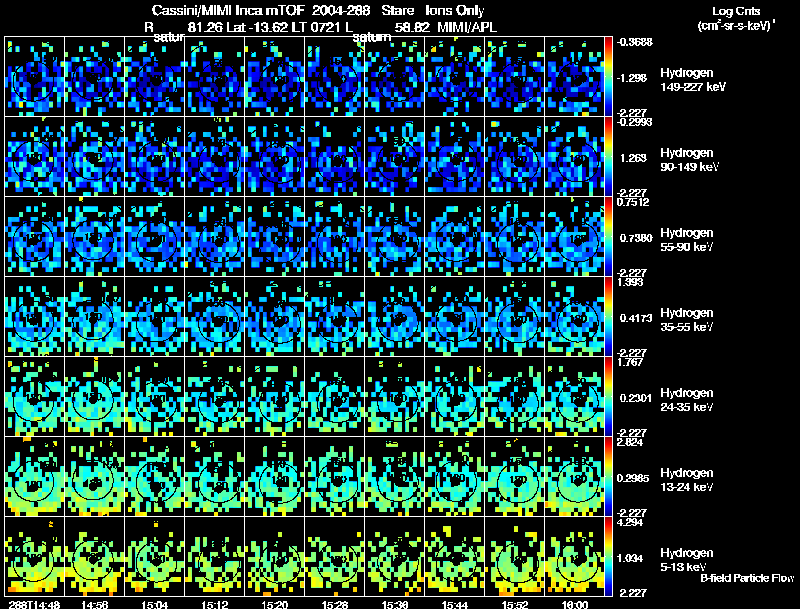
Task: Open the 5-13 keV image panel at 15:28
Action: tap(335, 557)
